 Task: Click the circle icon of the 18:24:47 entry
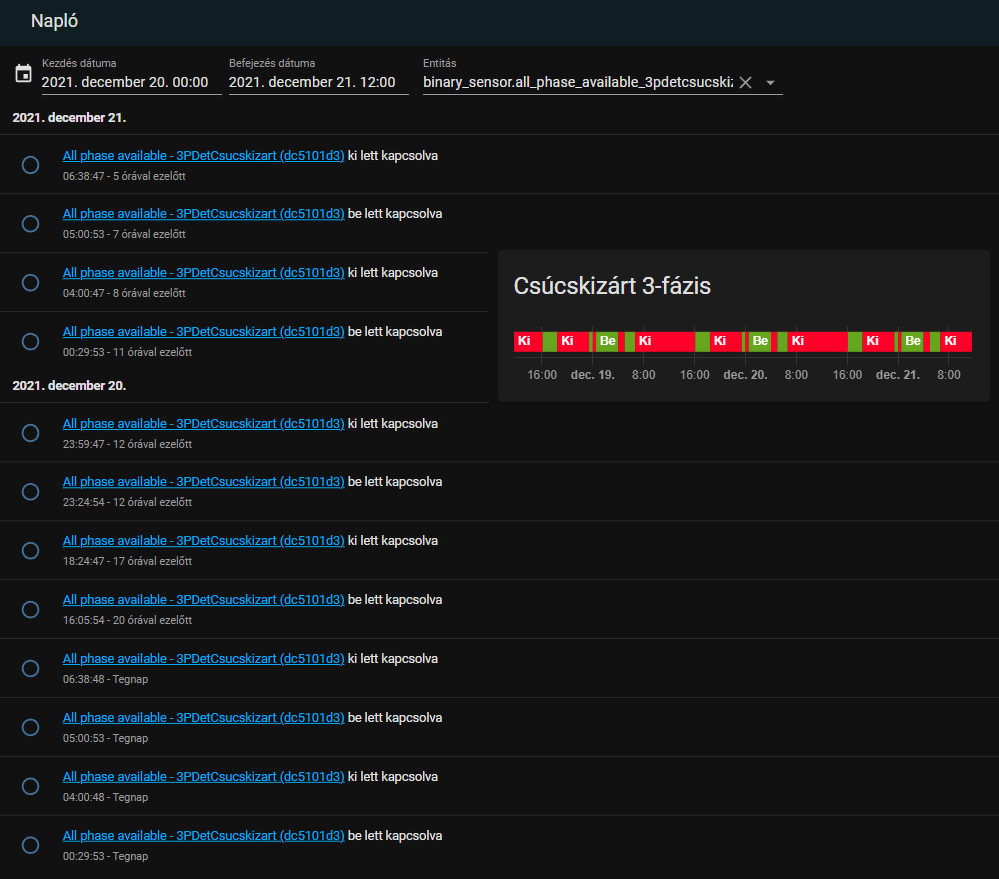click(31, 550)
